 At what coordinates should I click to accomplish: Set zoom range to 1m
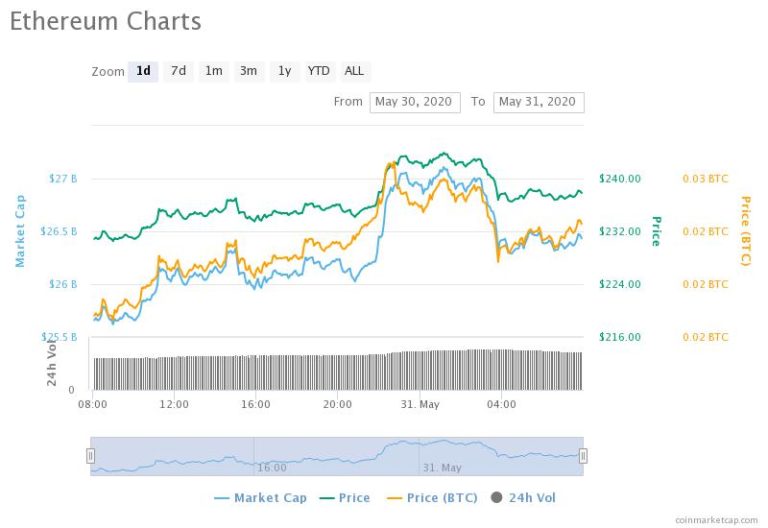[213, 71]
